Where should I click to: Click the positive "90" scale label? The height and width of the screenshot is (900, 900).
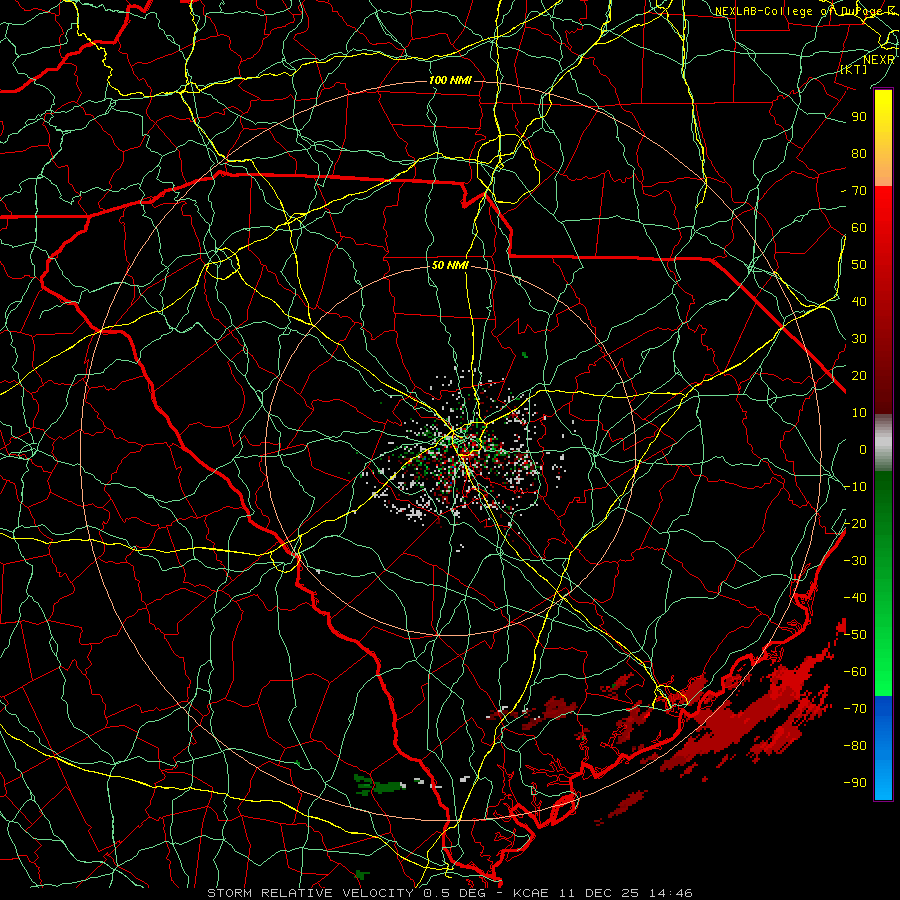pyautogui.click(x=859, y=117)
